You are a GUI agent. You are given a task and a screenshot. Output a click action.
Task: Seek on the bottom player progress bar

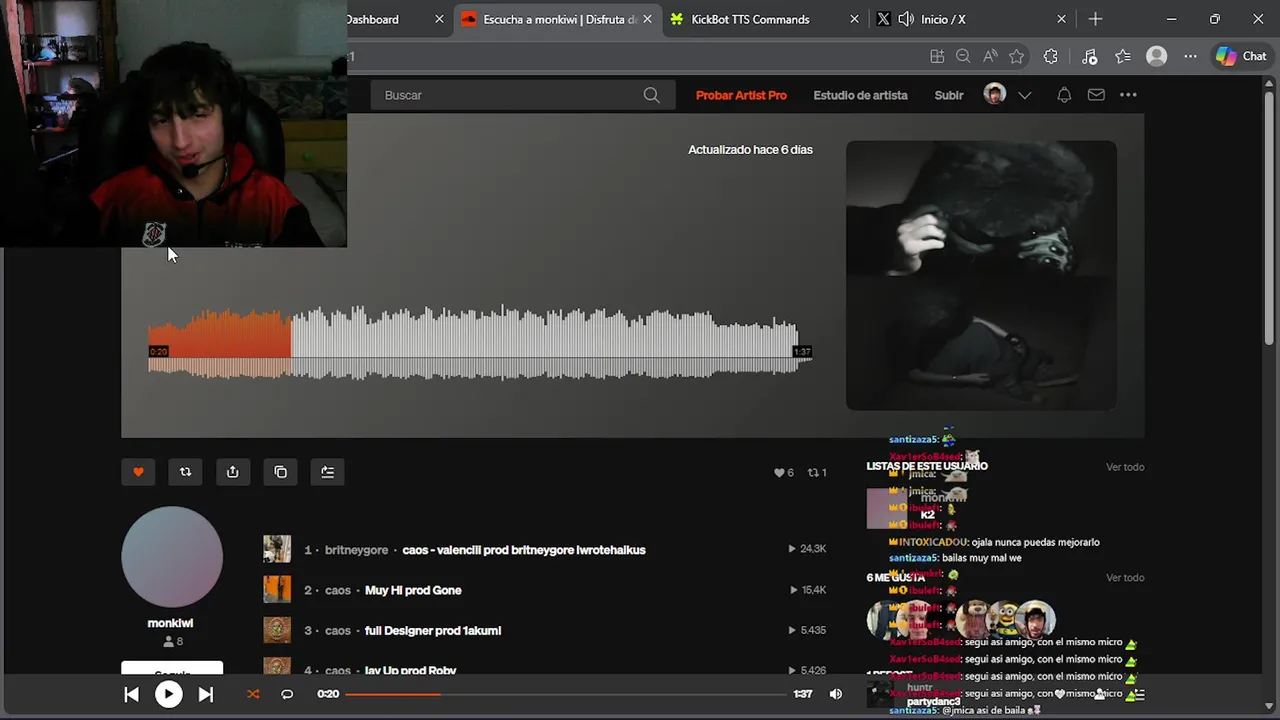[566, 694]
